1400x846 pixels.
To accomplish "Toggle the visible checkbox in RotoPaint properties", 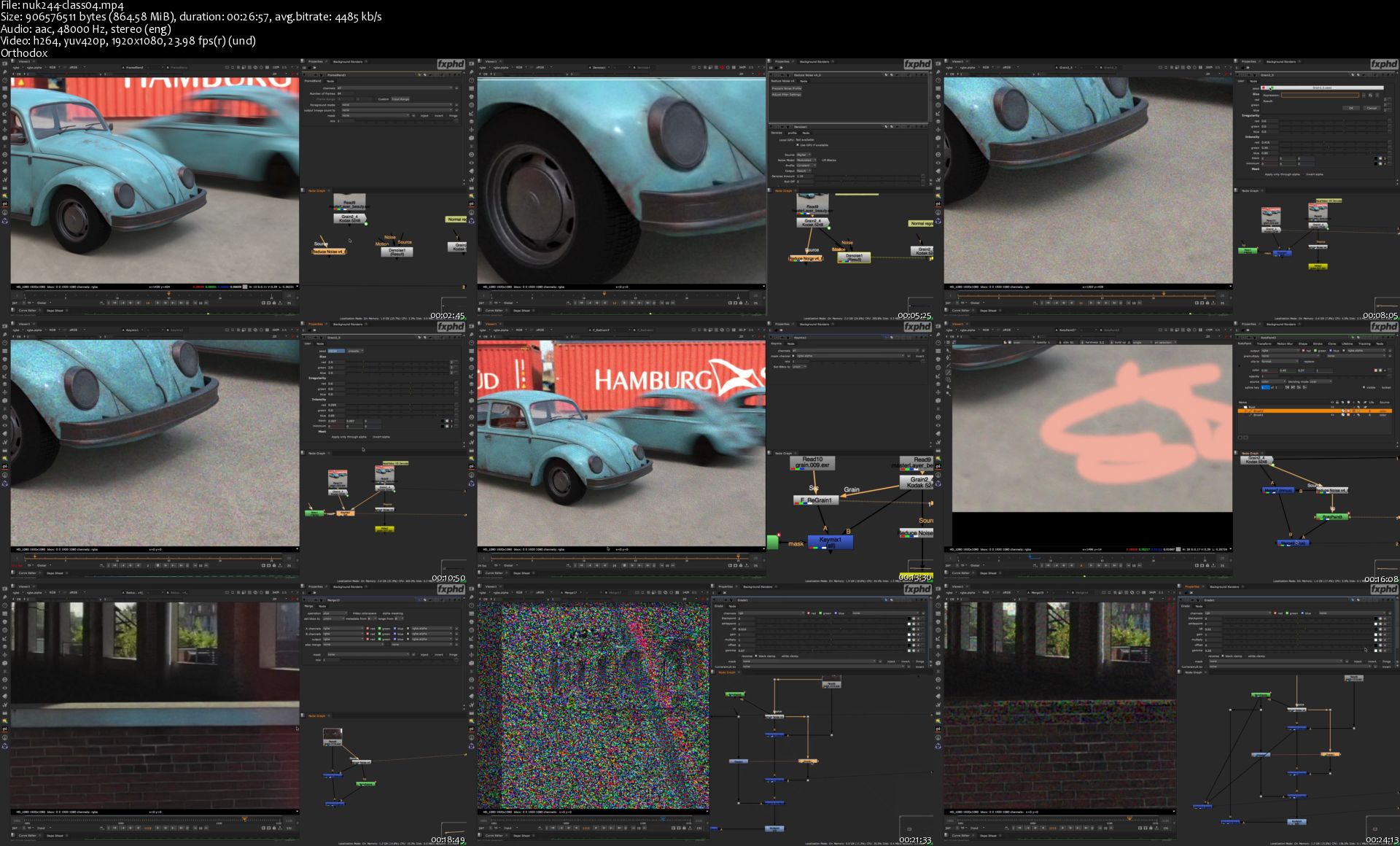I will click(1364, 387).
